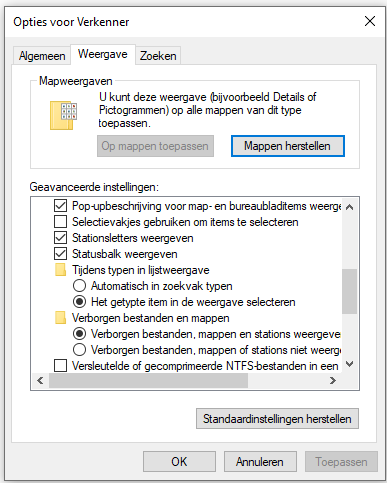Click the list's scroll up arrow
Screen dimensions: 387x483
tap(349, 207)
